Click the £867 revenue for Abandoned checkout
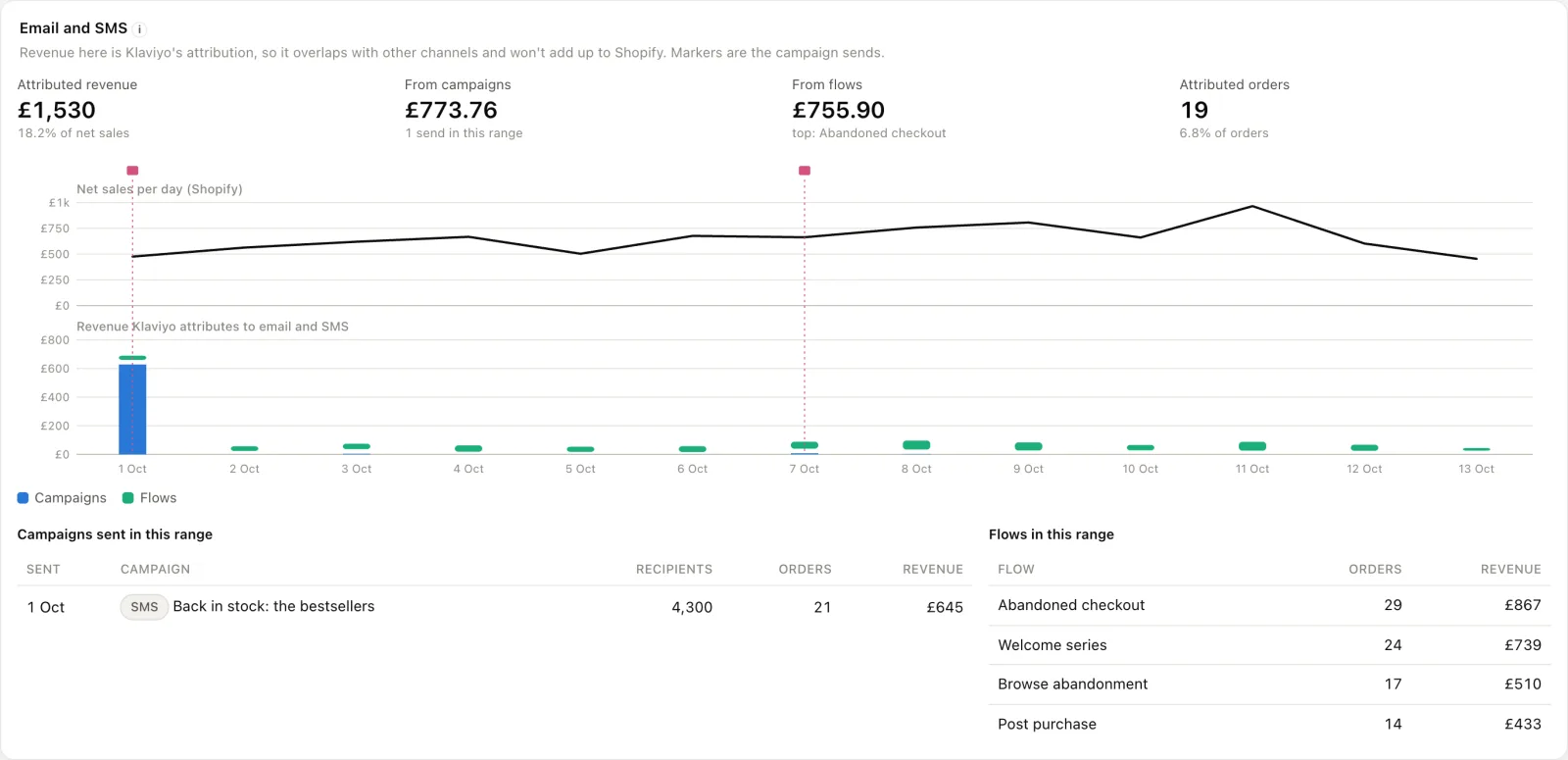 pyautogui.click(x=1523, y=605)
